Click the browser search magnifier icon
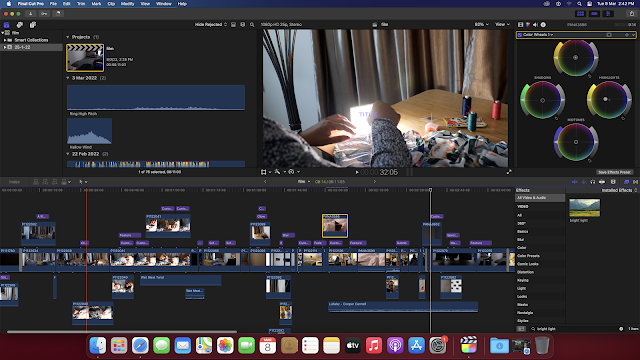 (252, 24)
